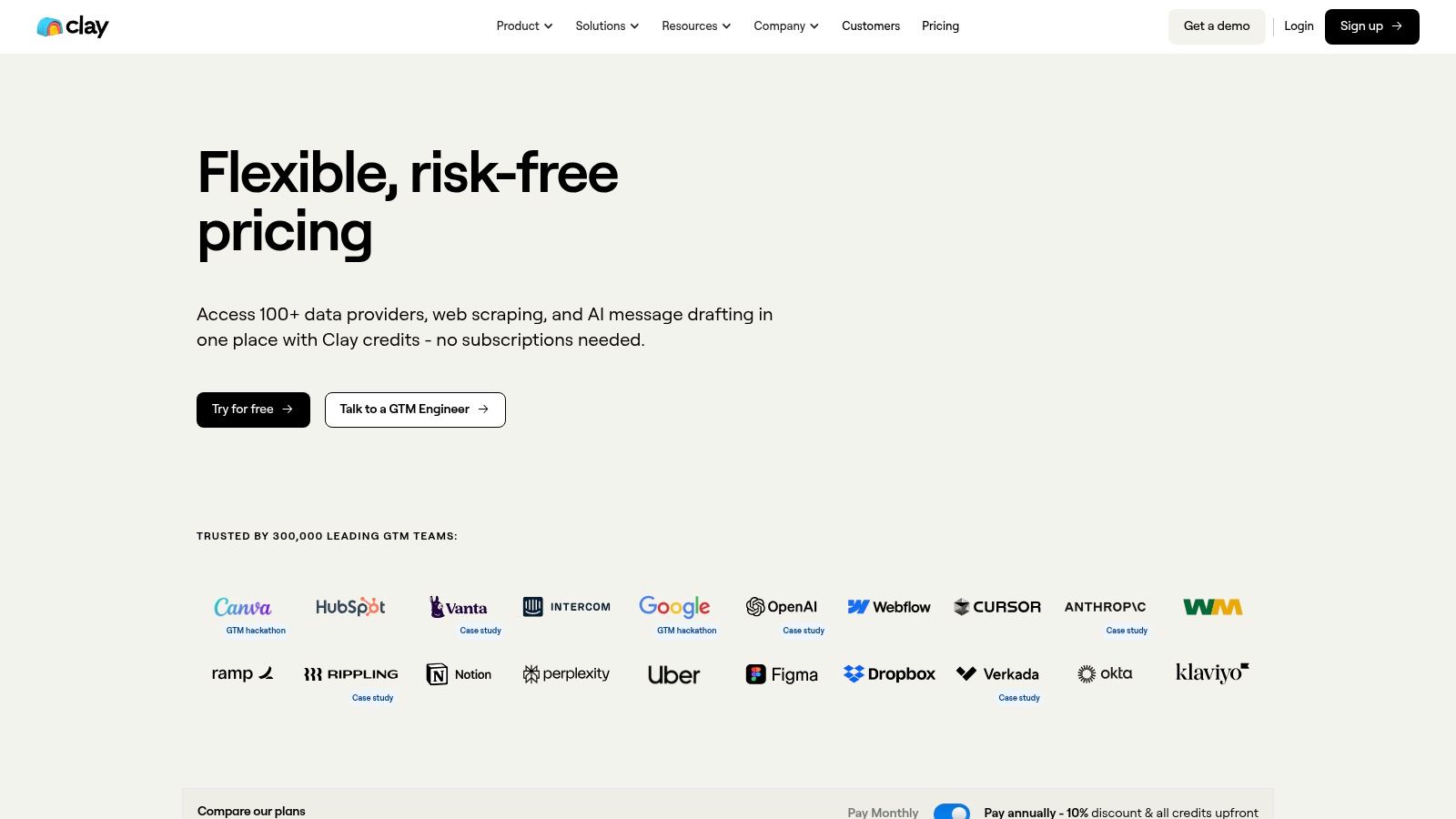The height and width of the screenshot is (819, 1456).
Task: Go to the Customers page
Action: (871, 26)
